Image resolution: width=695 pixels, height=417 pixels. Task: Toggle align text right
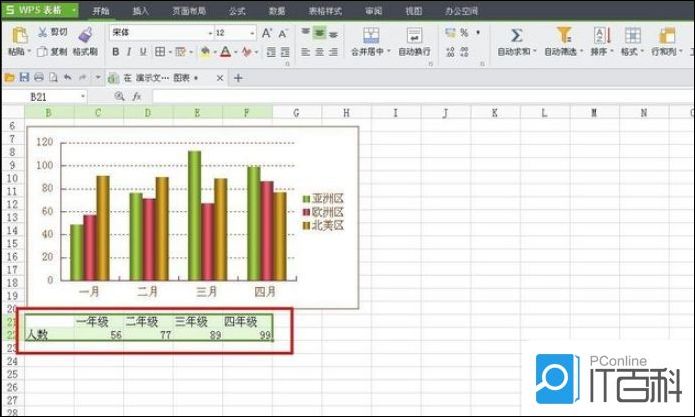pyautogui.click(x=333, y=52)
